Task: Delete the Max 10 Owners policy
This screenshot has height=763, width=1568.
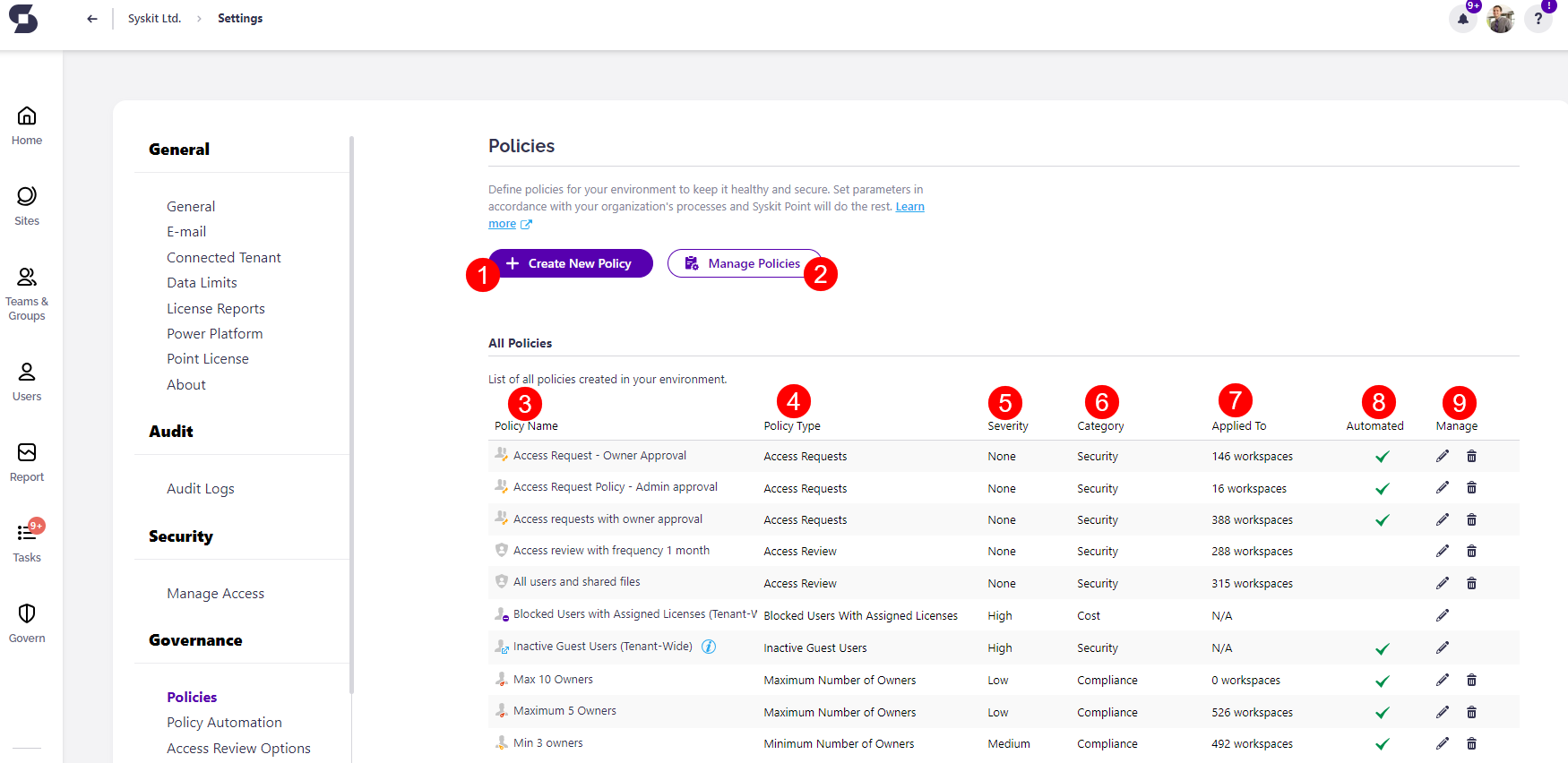Action: [x=1471, y=680]
